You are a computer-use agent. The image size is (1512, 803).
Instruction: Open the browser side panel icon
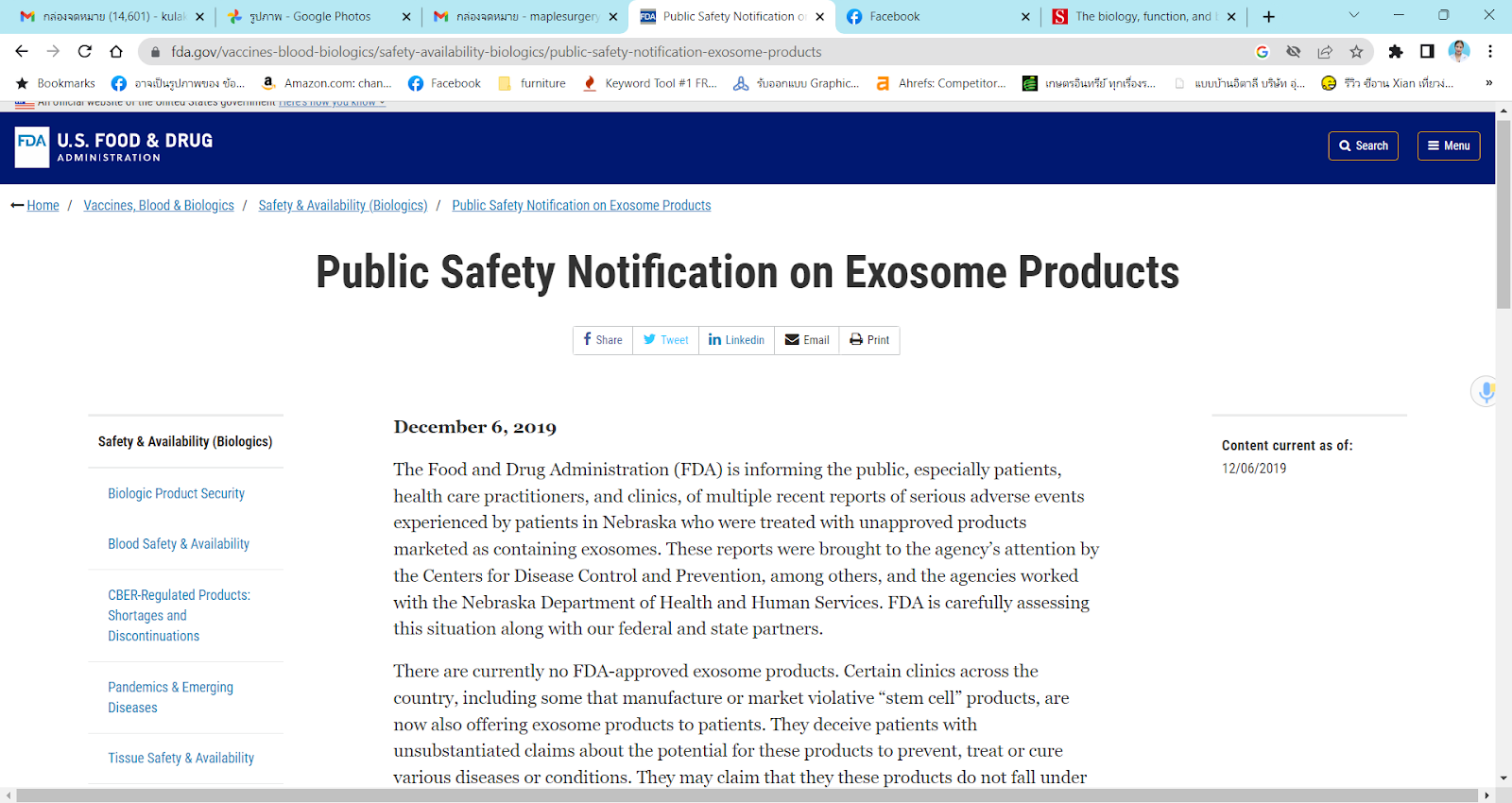point(1427,52)
